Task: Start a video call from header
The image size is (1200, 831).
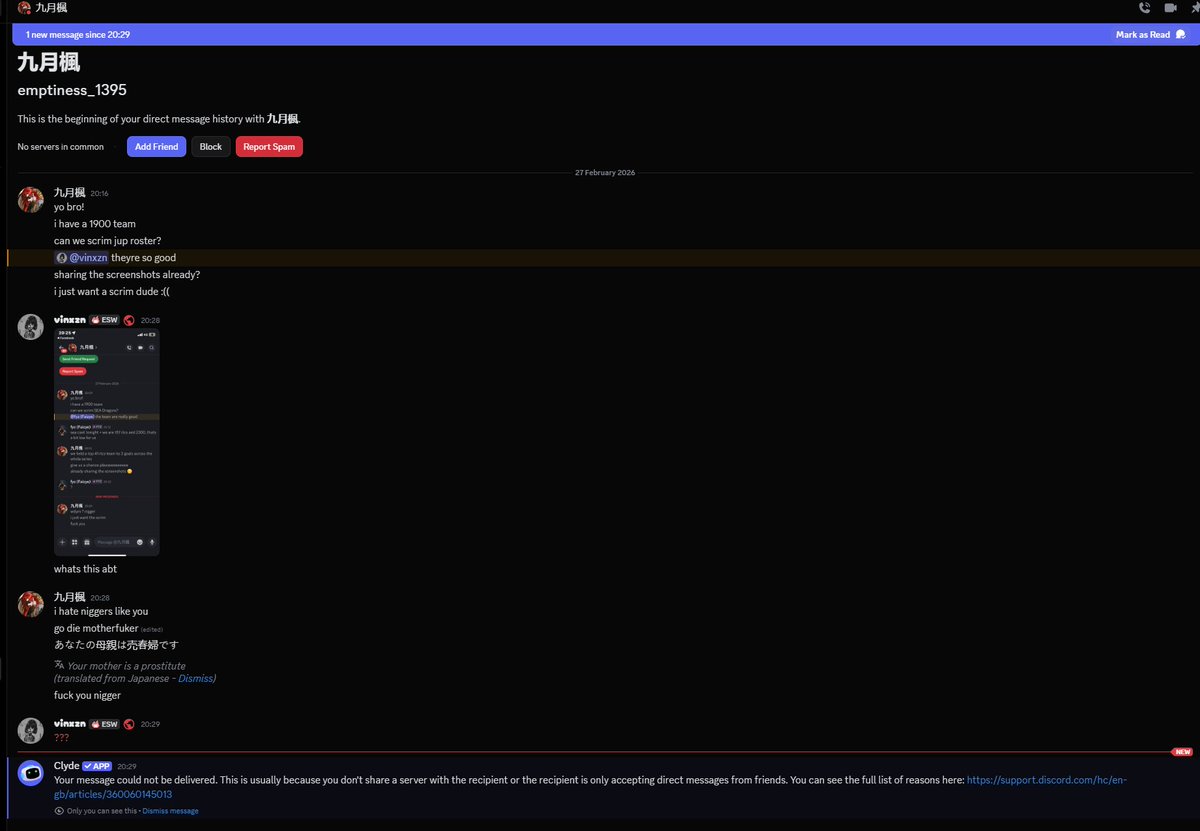Action: point(1170,8)
